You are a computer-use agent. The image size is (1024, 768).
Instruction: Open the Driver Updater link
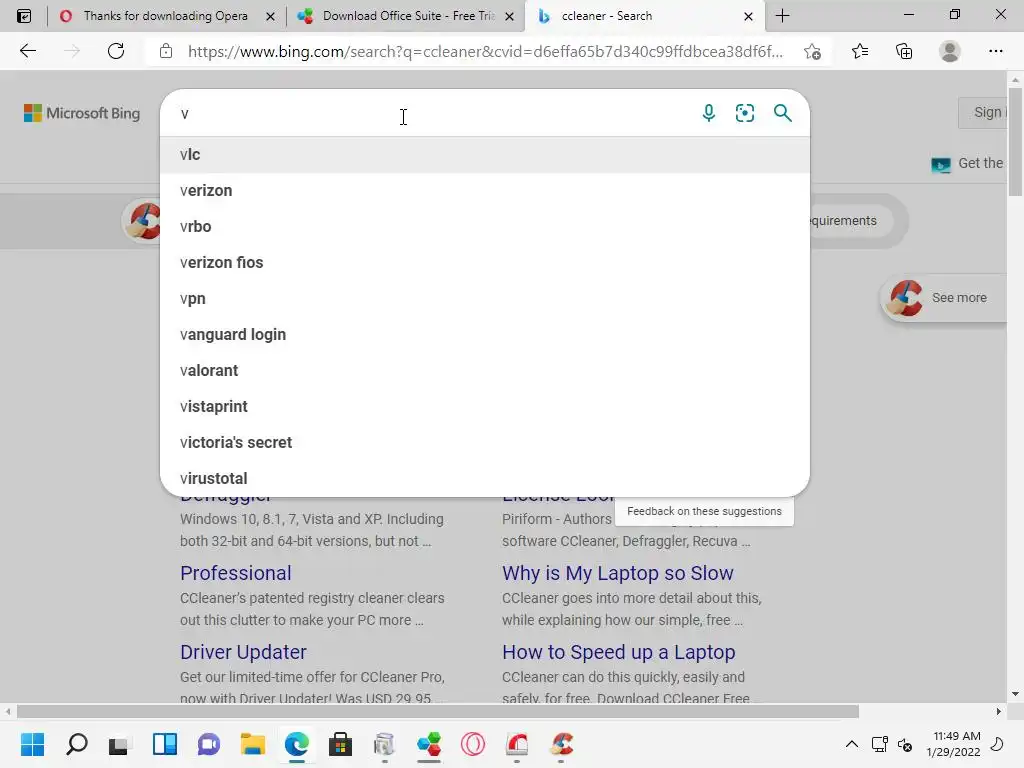click(243, 652)
